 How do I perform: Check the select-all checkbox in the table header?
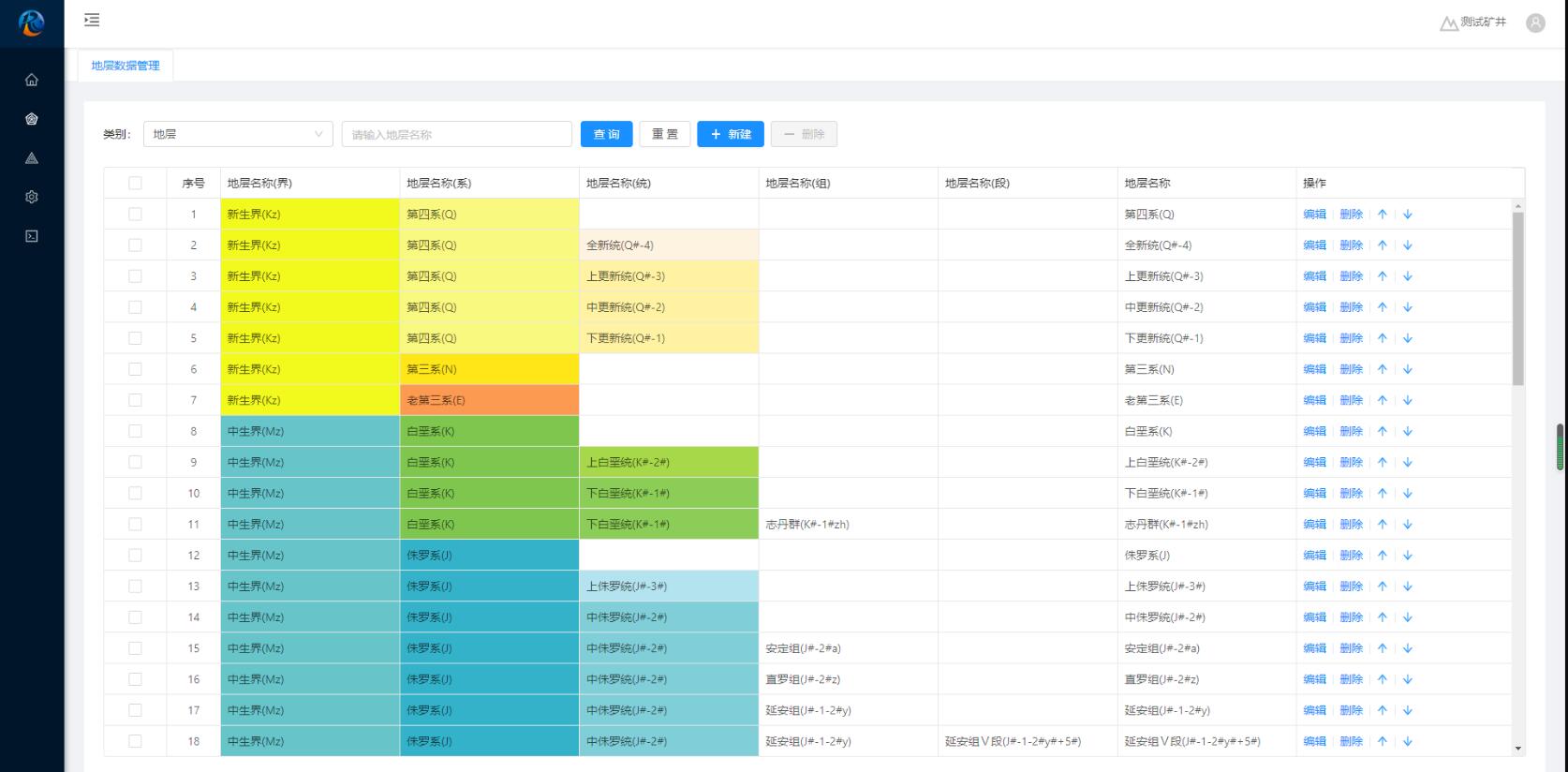click(x=135, y=184)
